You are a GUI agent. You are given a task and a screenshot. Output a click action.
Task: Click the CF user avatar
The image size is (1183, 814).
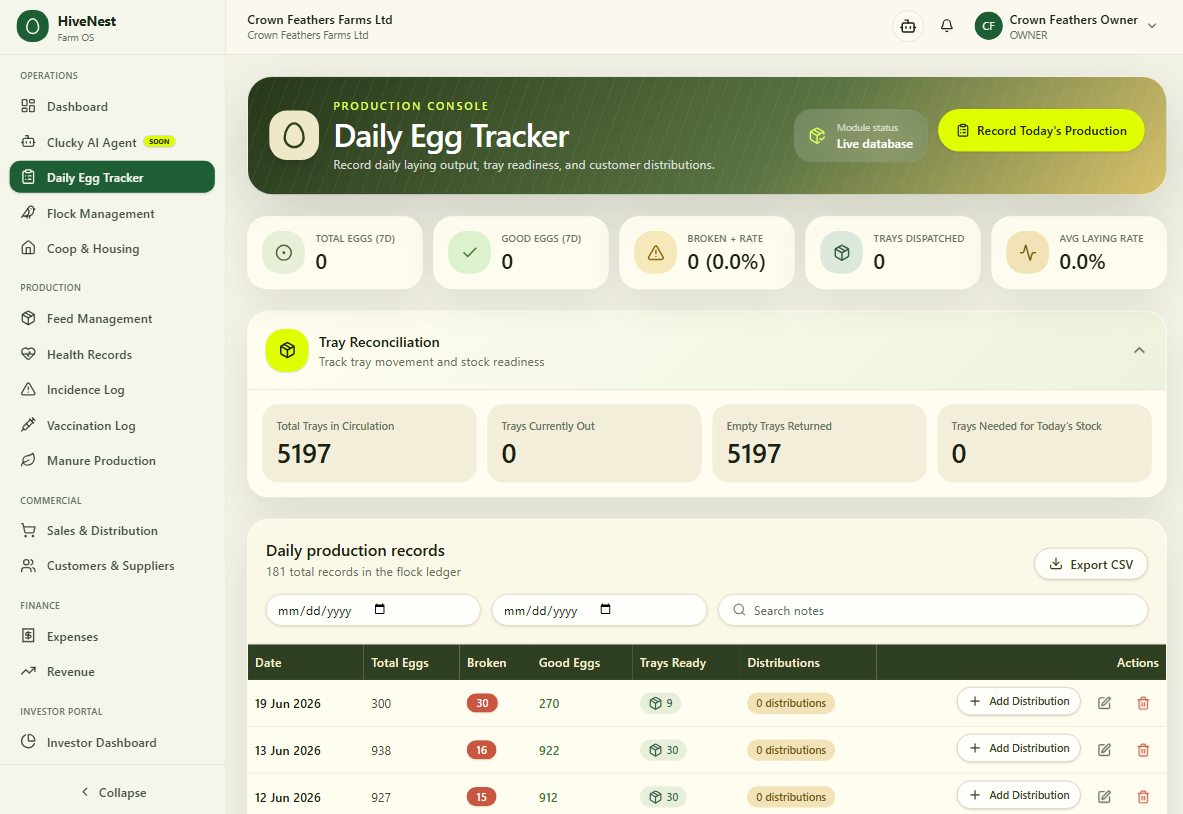tap(988, 26)
